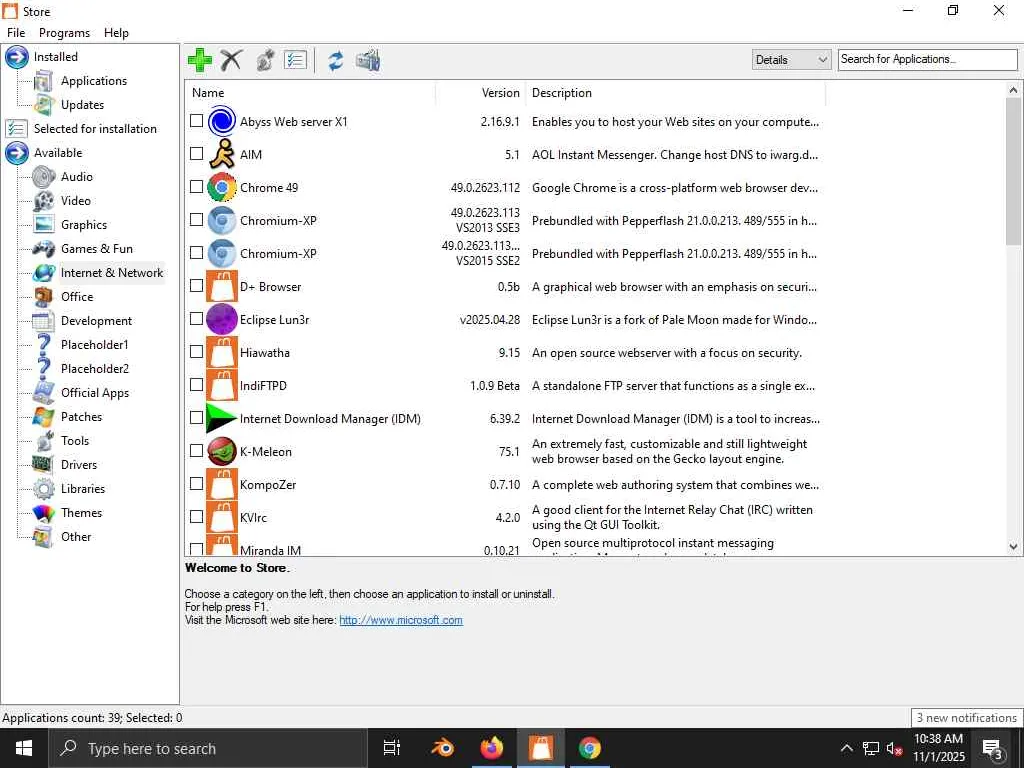
Task: Select the Drivers circuit board icon
Action: pyautogui.click(x=44, y=464)
